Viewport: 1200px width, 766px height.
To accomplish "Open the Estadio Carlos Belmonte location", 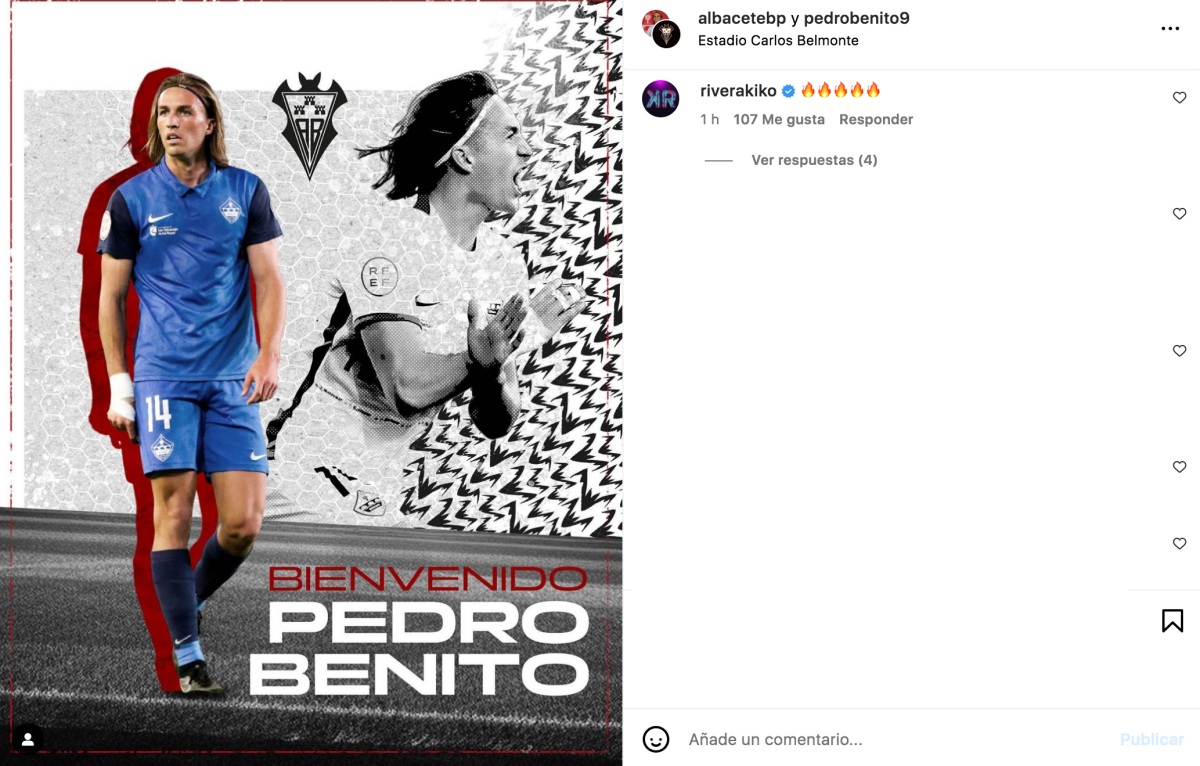I will point(778,41).
